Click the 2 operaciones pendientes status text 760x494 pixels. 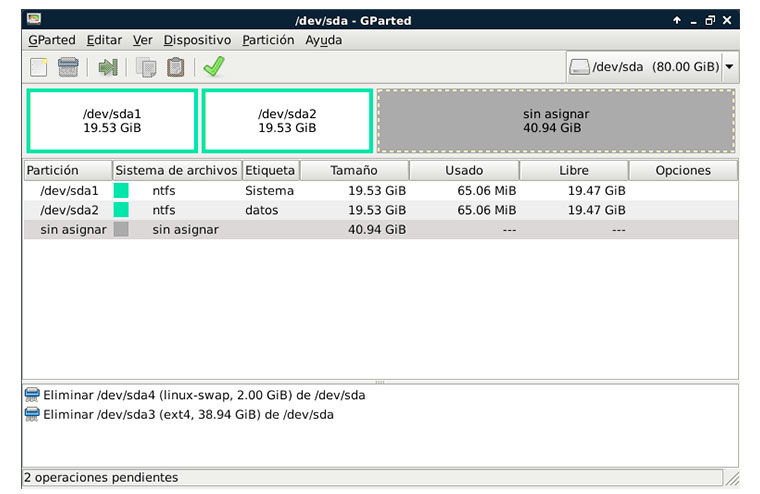click(101, 477)
